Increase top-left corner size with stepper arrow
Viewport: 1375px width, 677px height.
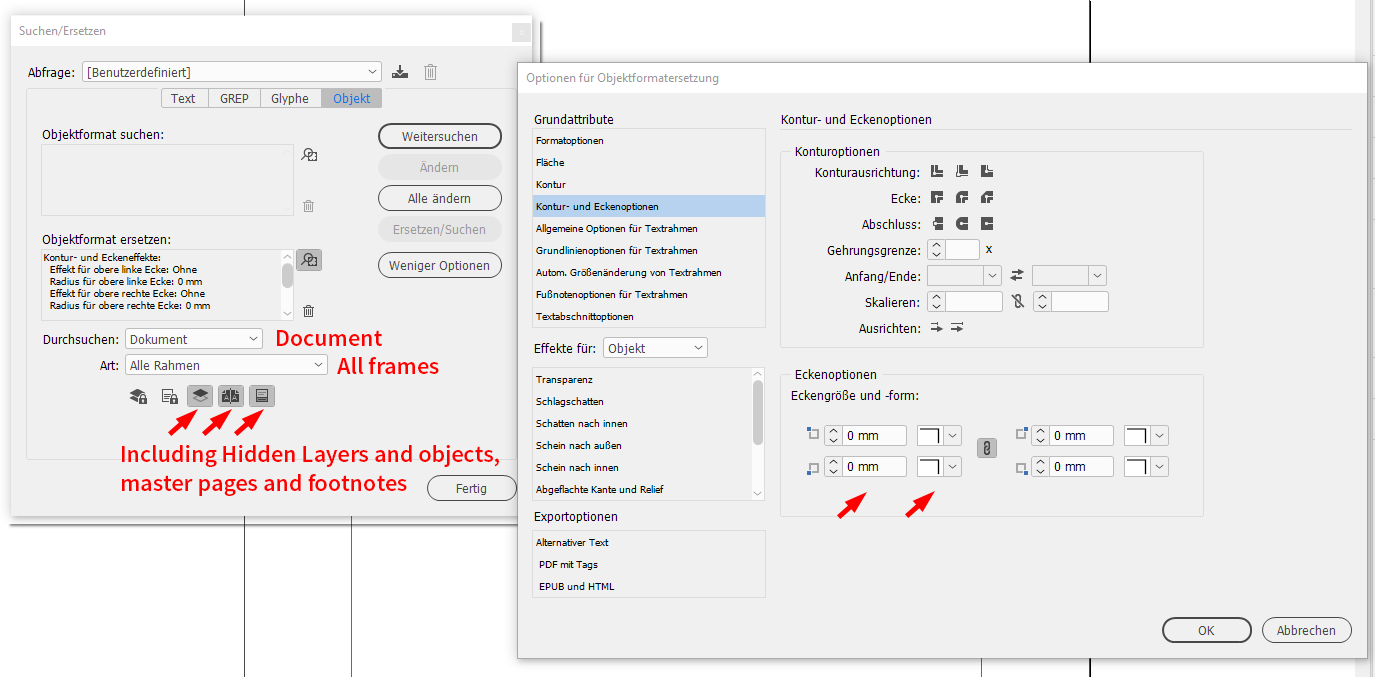click(833, 430)
